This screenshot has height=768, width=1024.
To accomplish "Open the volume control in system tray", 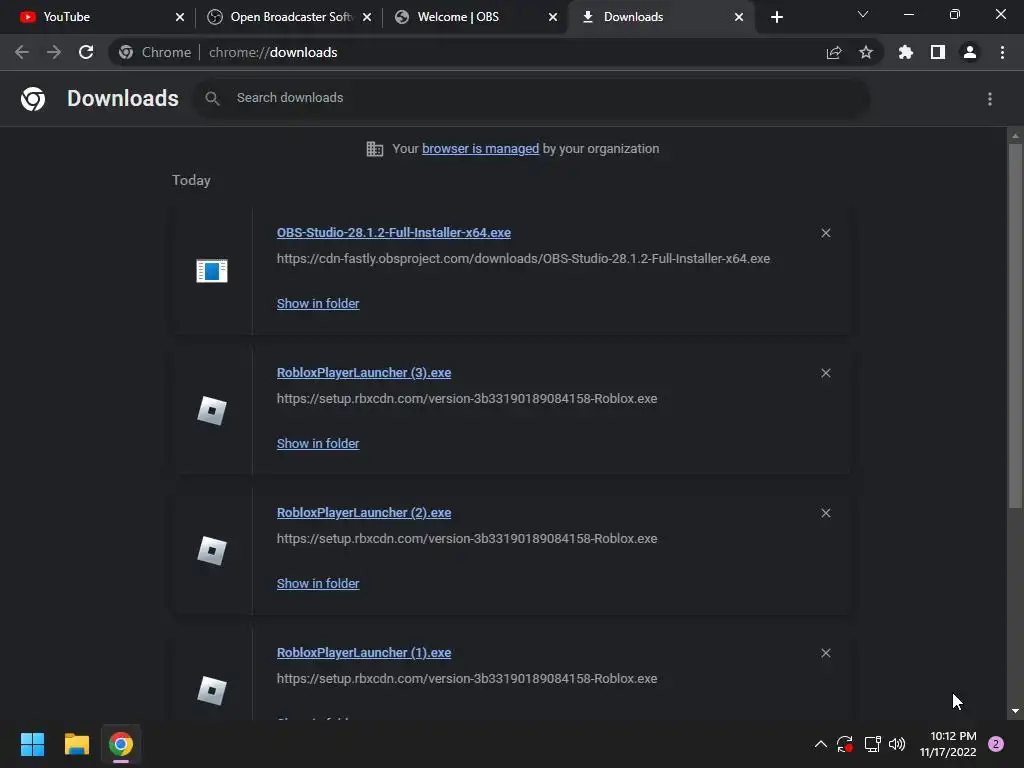I will click(897, 744).
